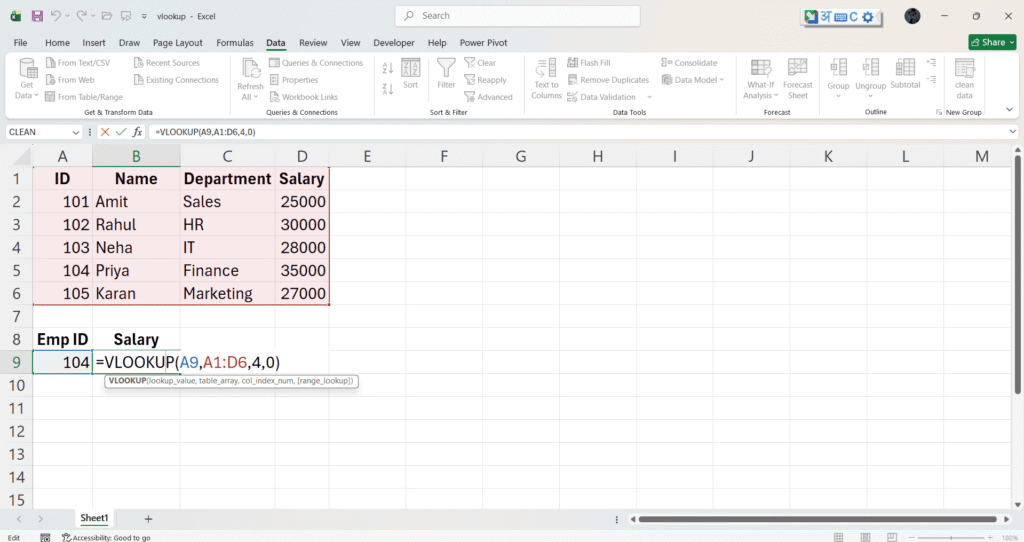Redo the last undone action
The height and width of the screenshot is (542, 1024).
click(x=81, y=16)
